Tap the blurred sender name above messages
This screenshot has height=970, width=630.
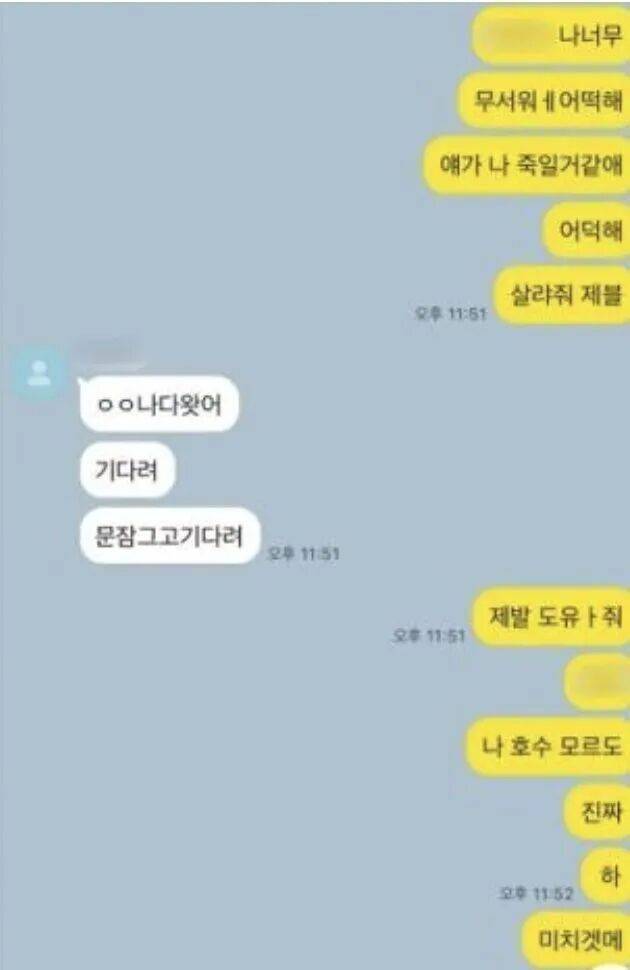point(108,350)
